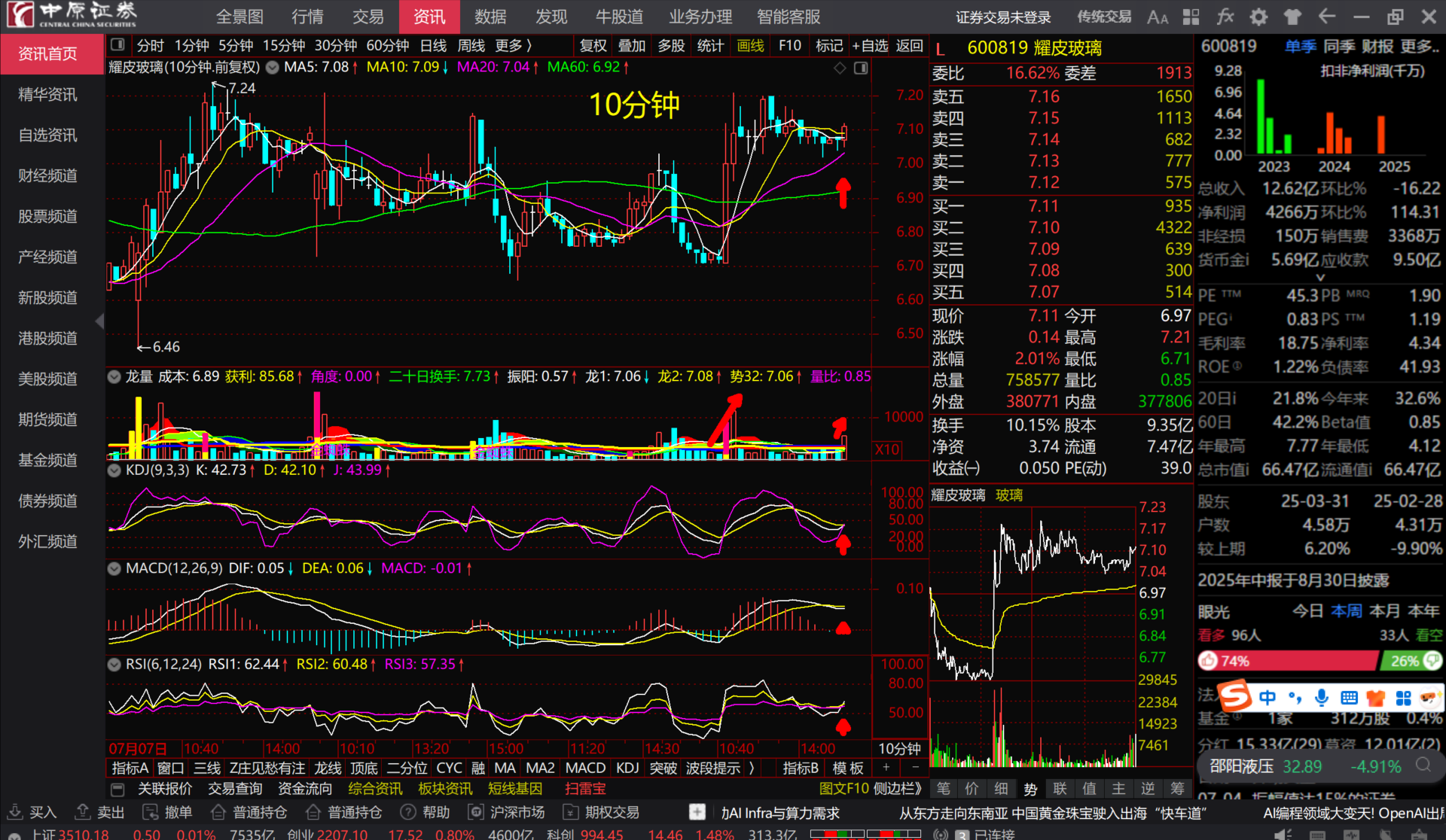Open the 数据 top menu tab

tap(490, 17)
